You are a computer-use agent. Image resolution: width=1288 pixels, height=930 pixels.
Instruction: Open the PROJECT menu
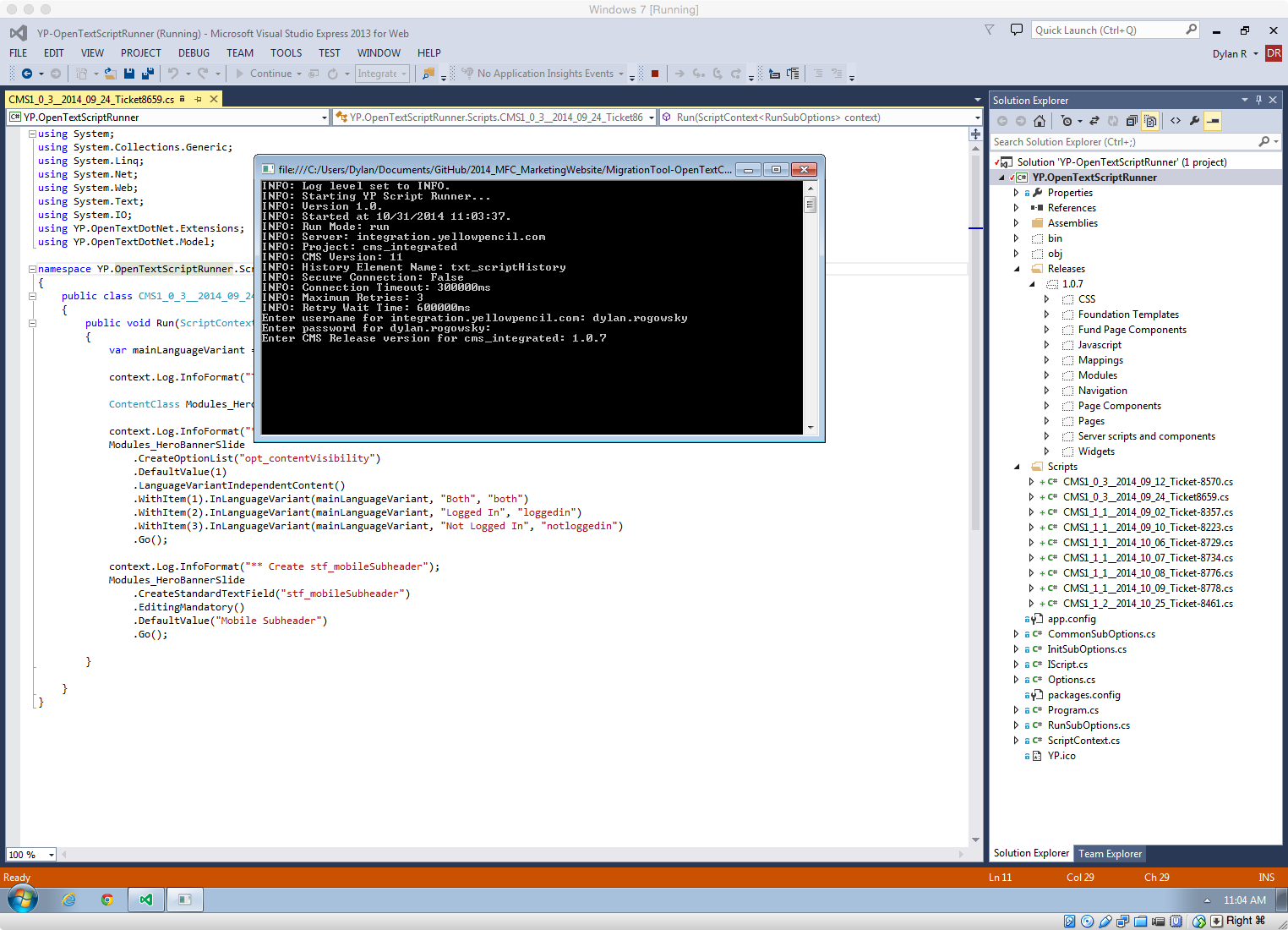pos(140,52)
